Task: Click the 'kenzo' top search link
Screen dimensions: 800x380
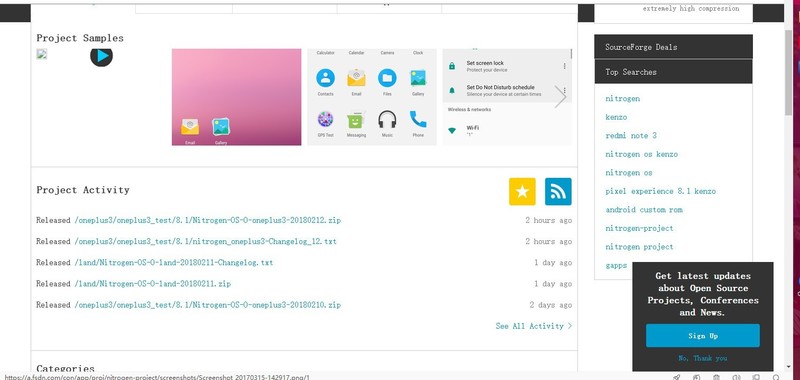Action: point(616,117)
